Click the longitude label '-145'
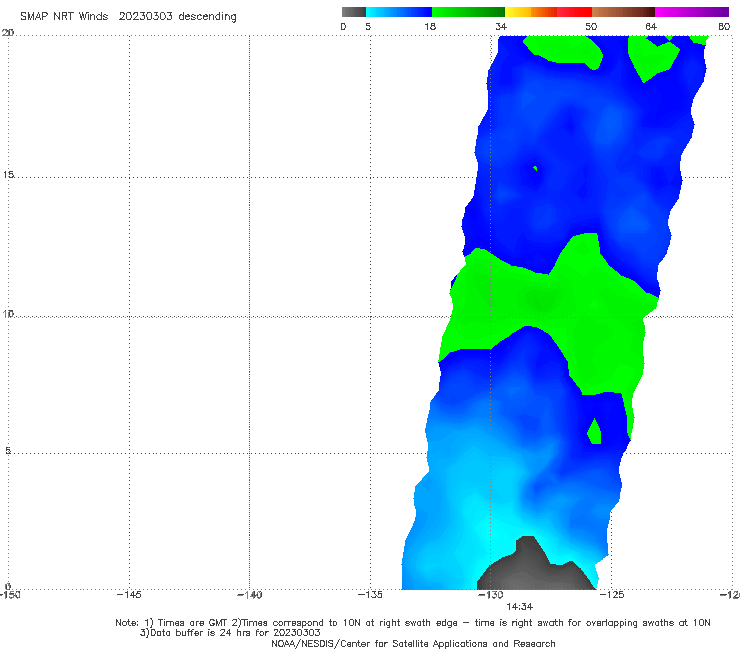 pyautogui.click(x=129, y=595)
